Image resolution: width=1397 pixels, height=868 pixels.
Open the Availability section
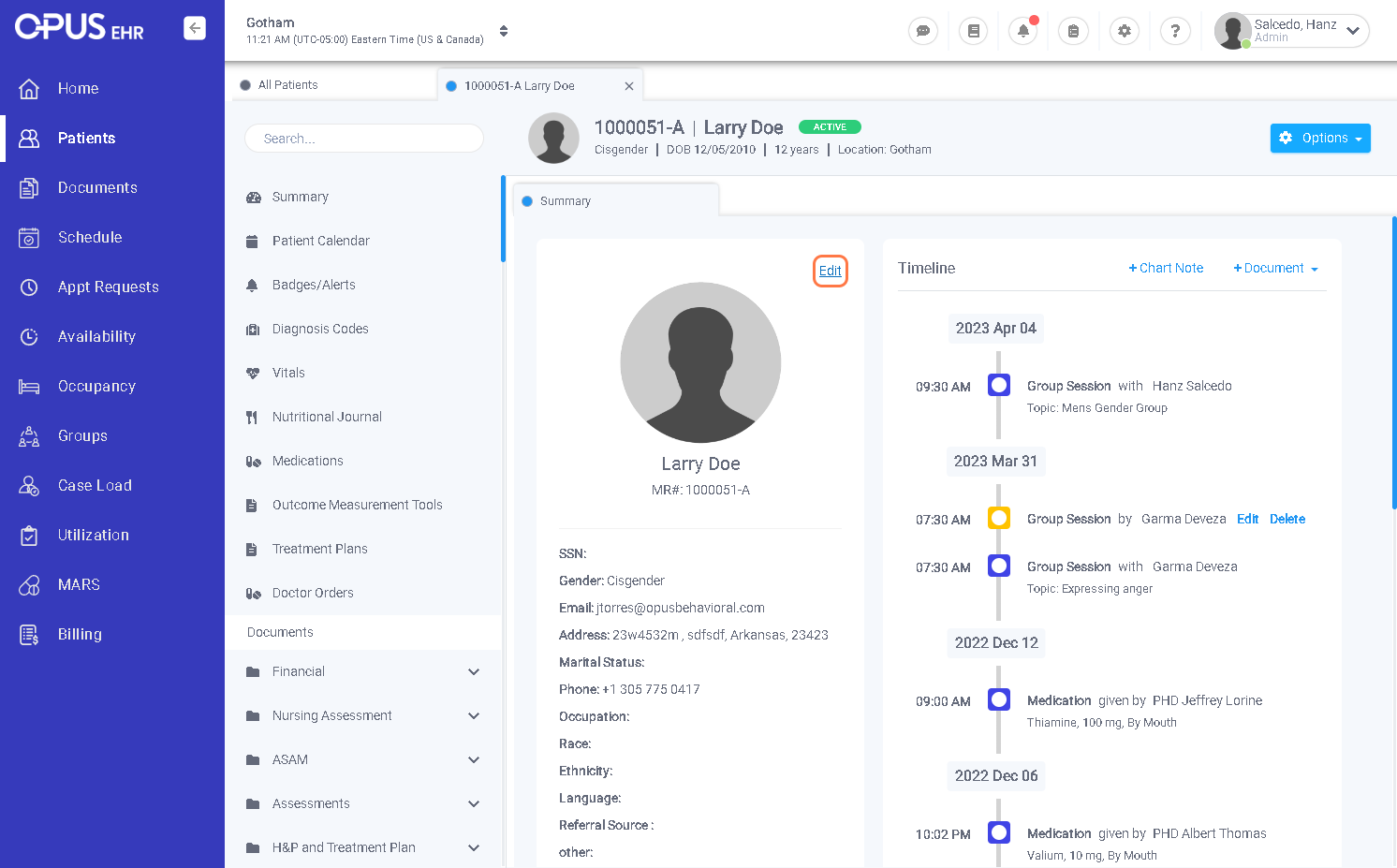[x=96, y=336]
